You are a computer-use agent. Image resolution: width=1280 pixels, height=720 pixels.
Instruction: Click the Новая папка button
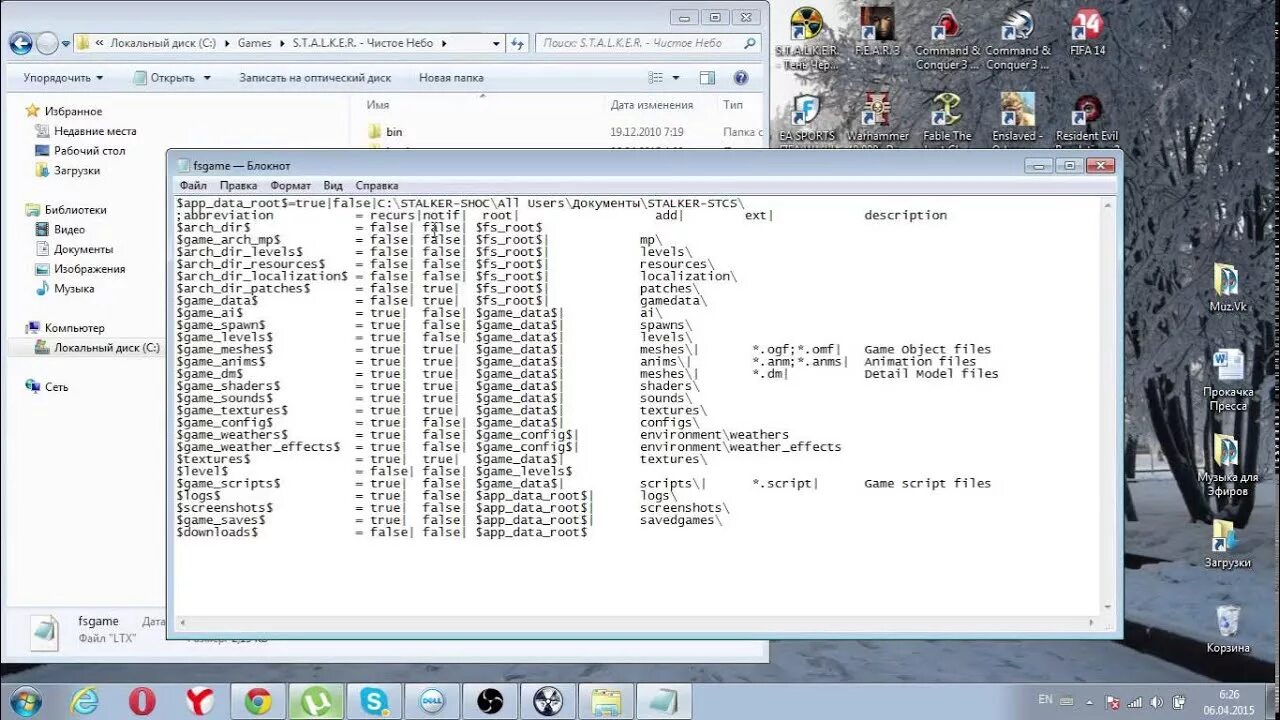(451, 77)
